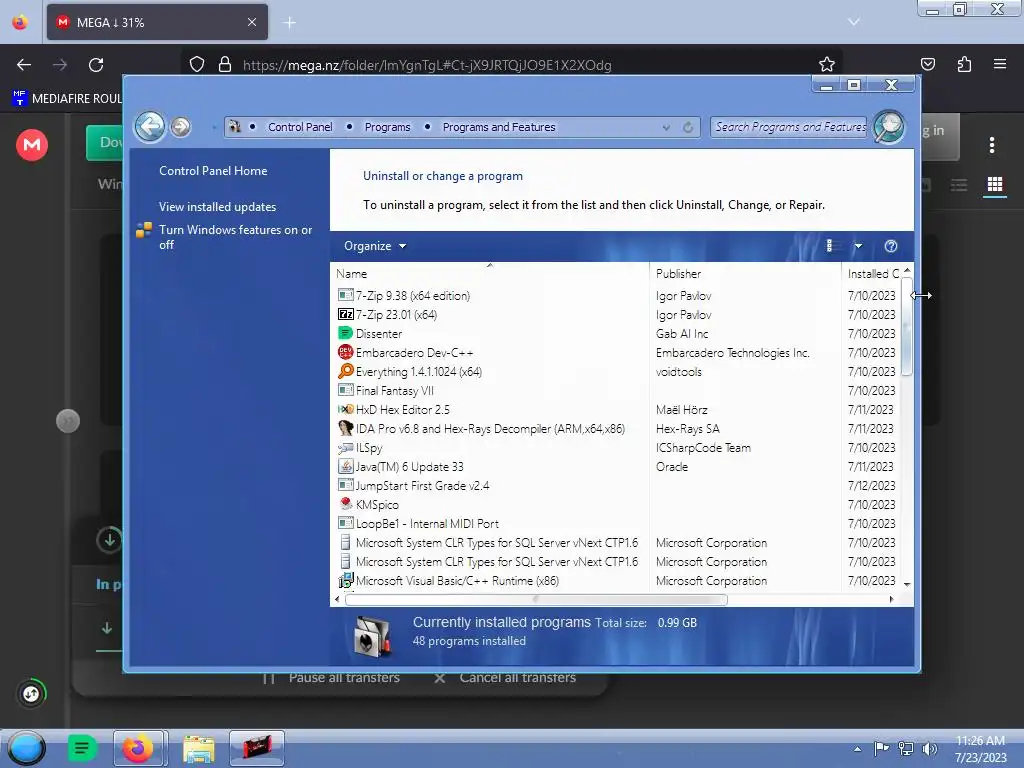Open MEGA three-dot more options menu

coord(992,145)
